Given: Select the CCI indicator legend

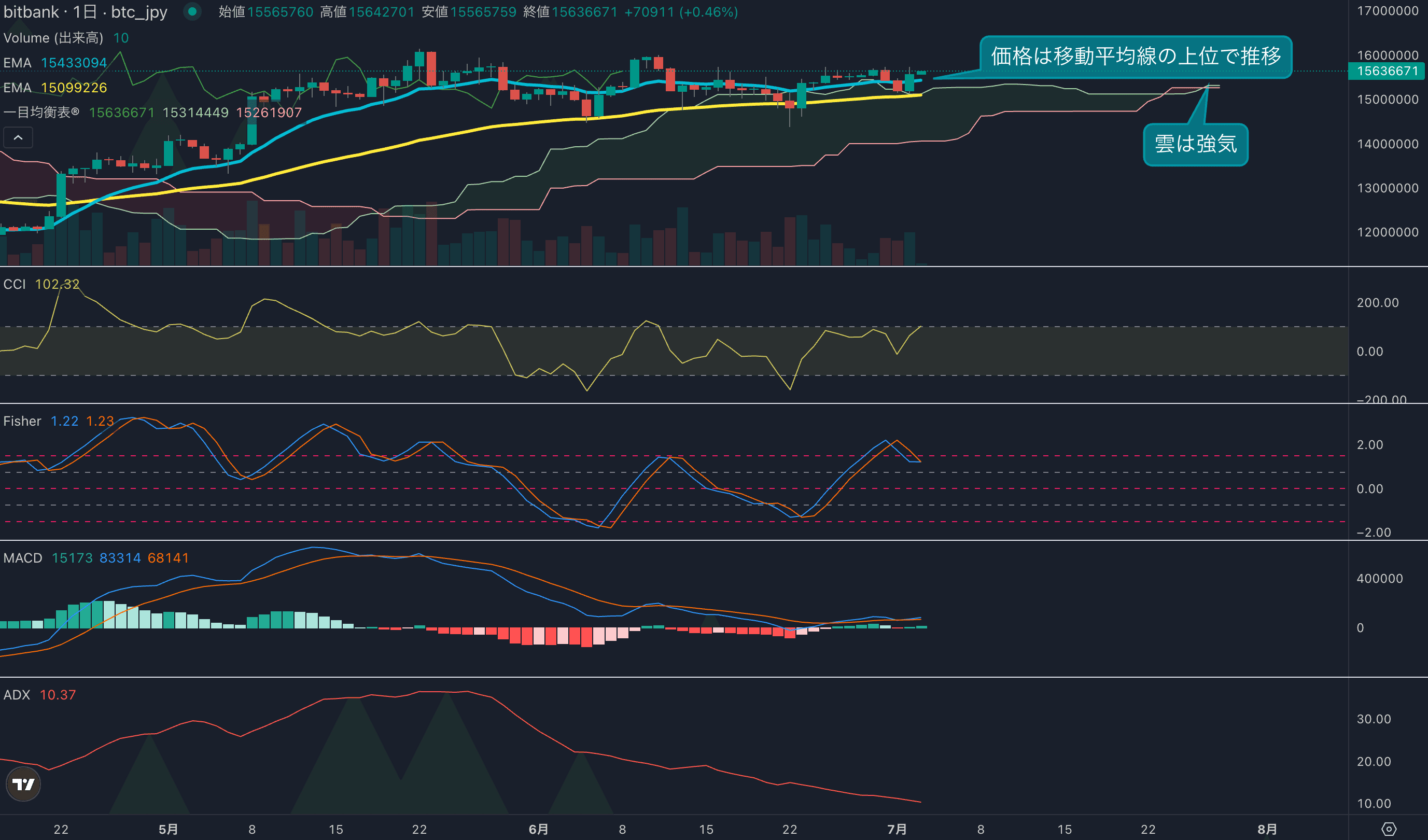Looking at the screenshot, I should click(x=15, y=284).
